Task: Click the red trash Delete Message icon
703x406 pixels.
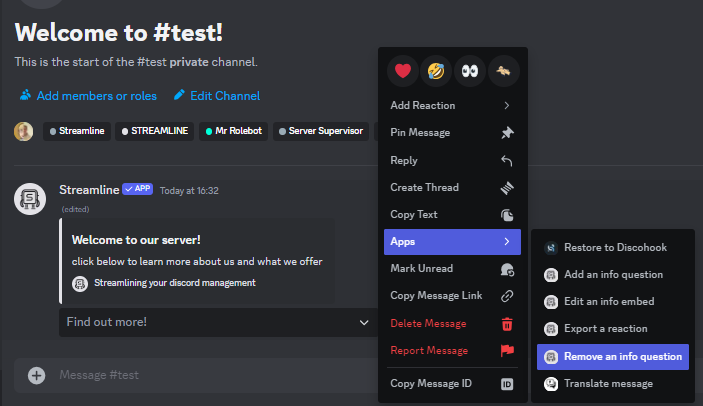Action: click(507, 323)
